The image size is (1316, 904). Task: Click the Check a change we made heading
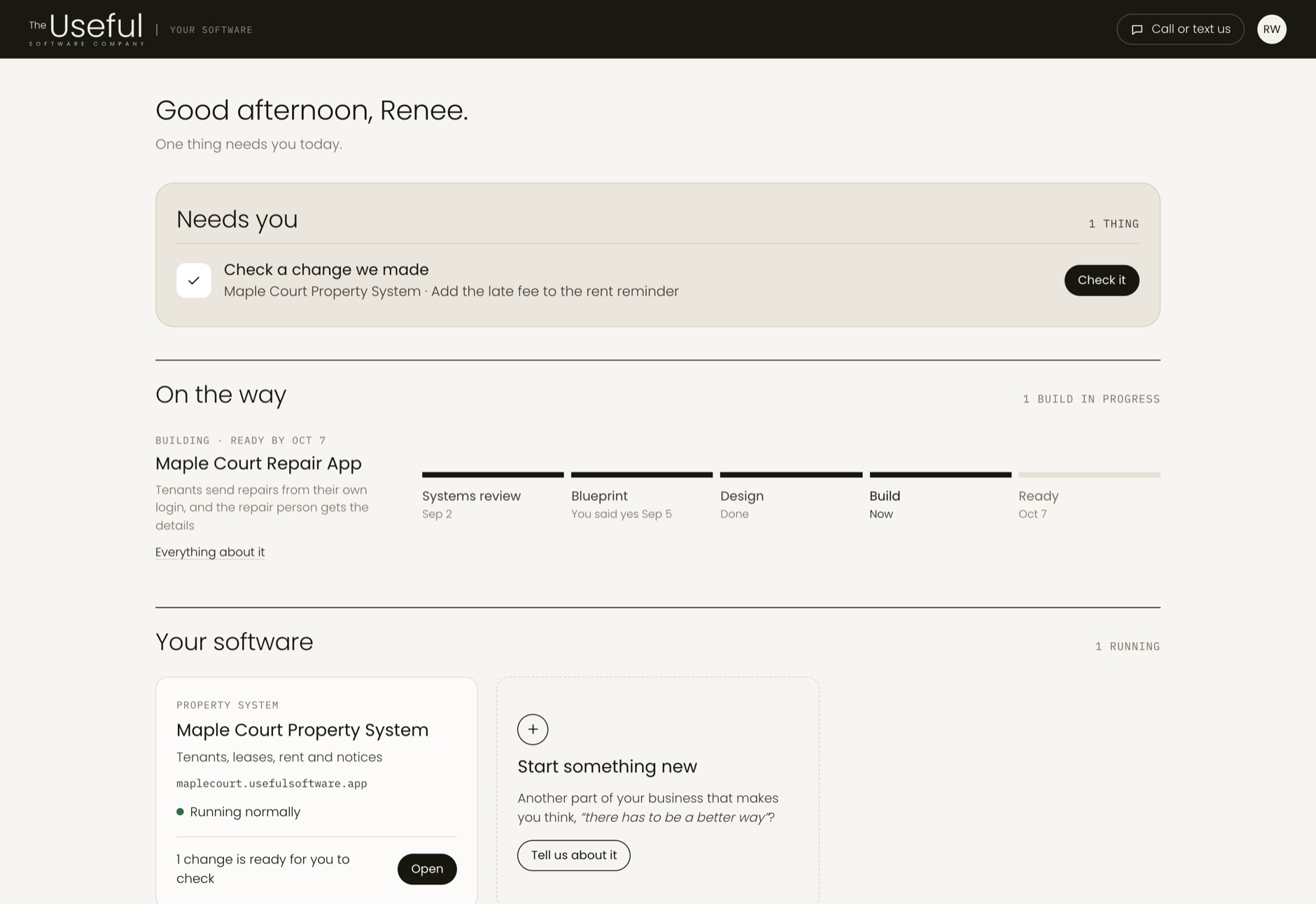pyautogui.click(x=326, y=269)
